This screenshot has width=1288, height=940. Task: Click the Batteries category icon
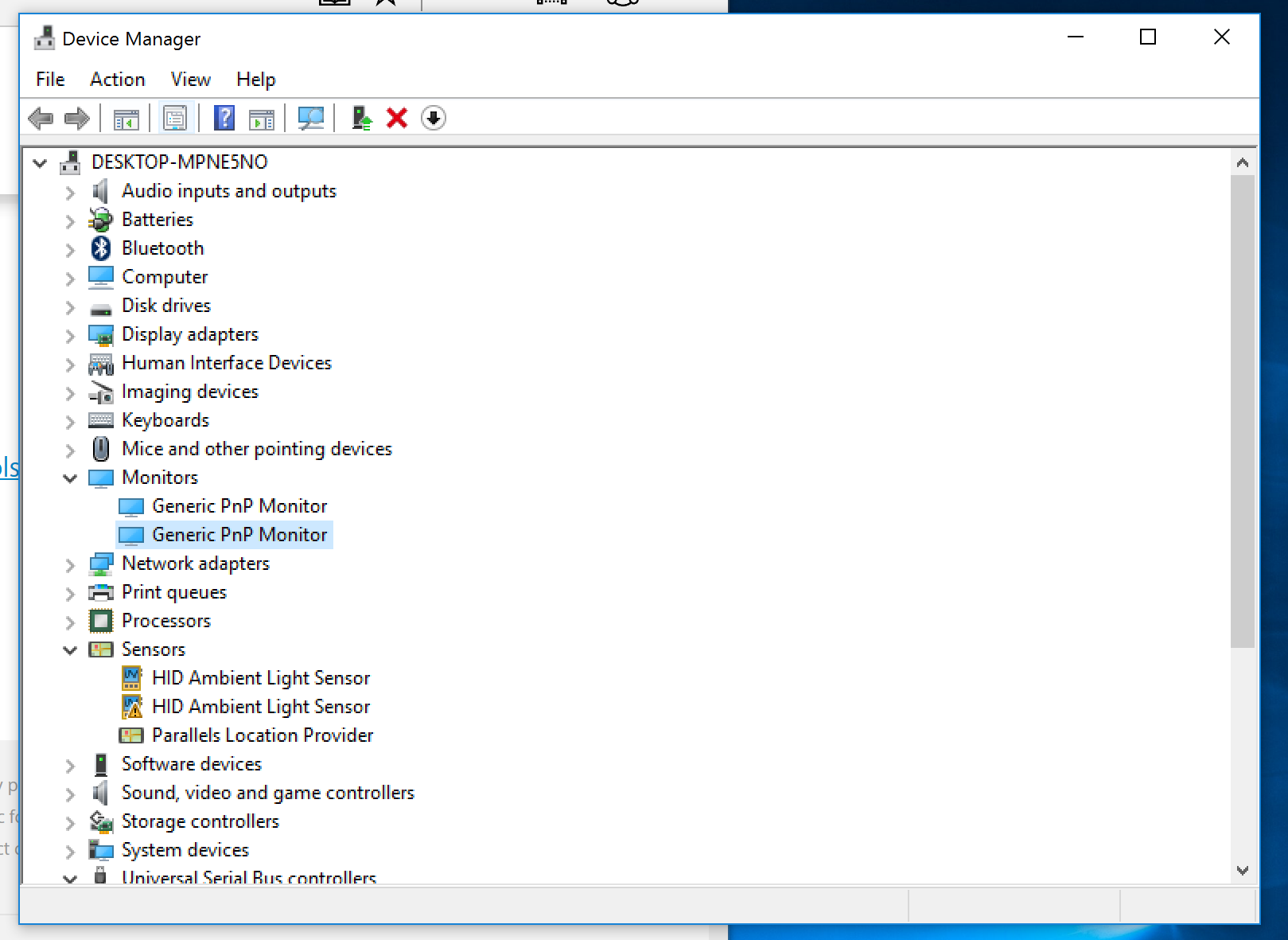101,220
